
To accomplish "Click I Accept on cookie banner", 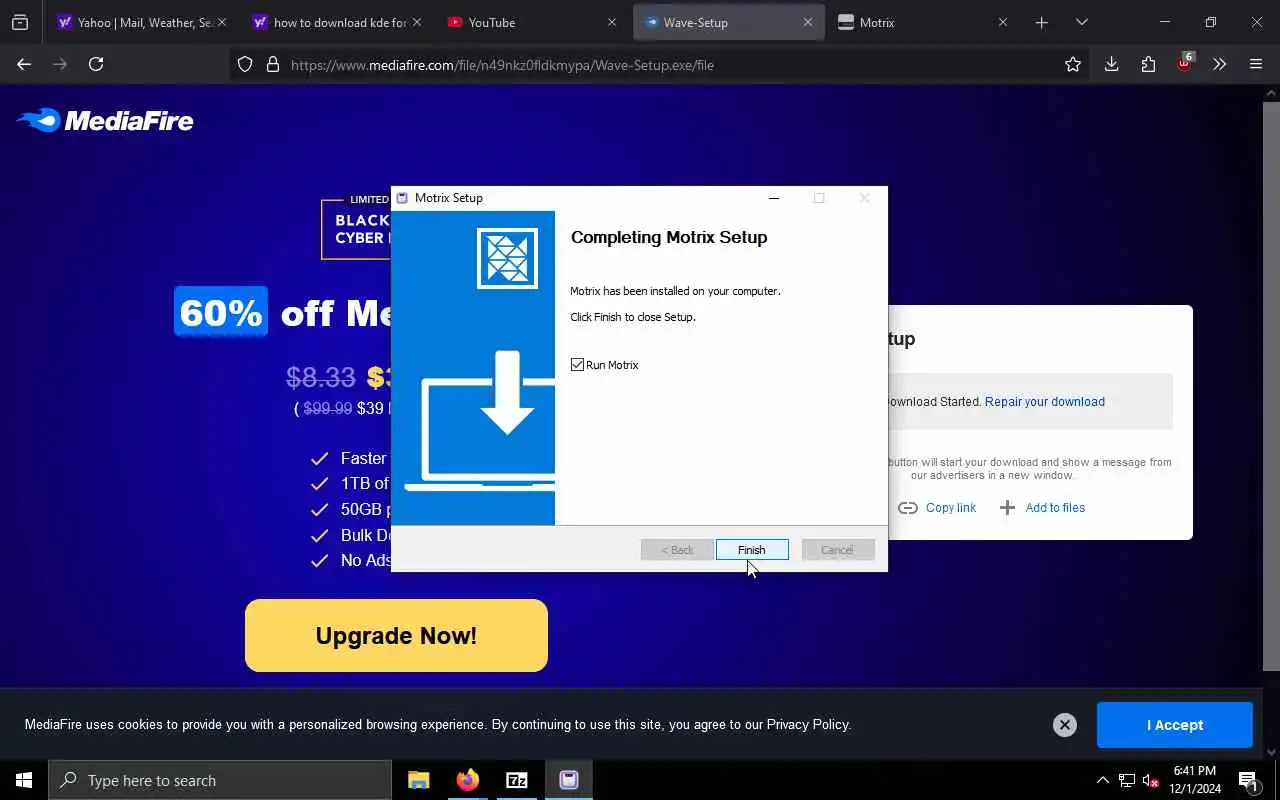I will click(1175, 725).
